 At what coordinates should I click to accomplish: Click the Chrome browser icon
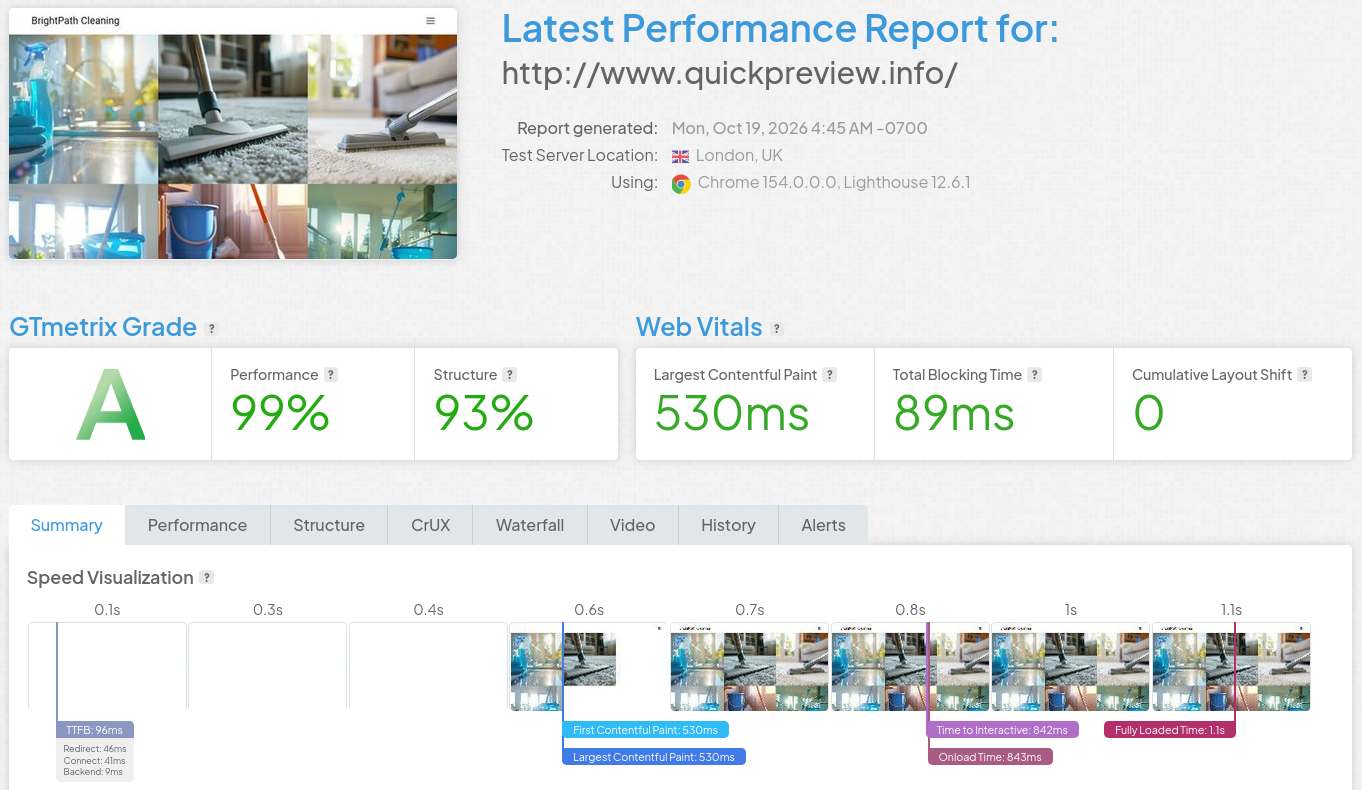[x=681, y=183]
